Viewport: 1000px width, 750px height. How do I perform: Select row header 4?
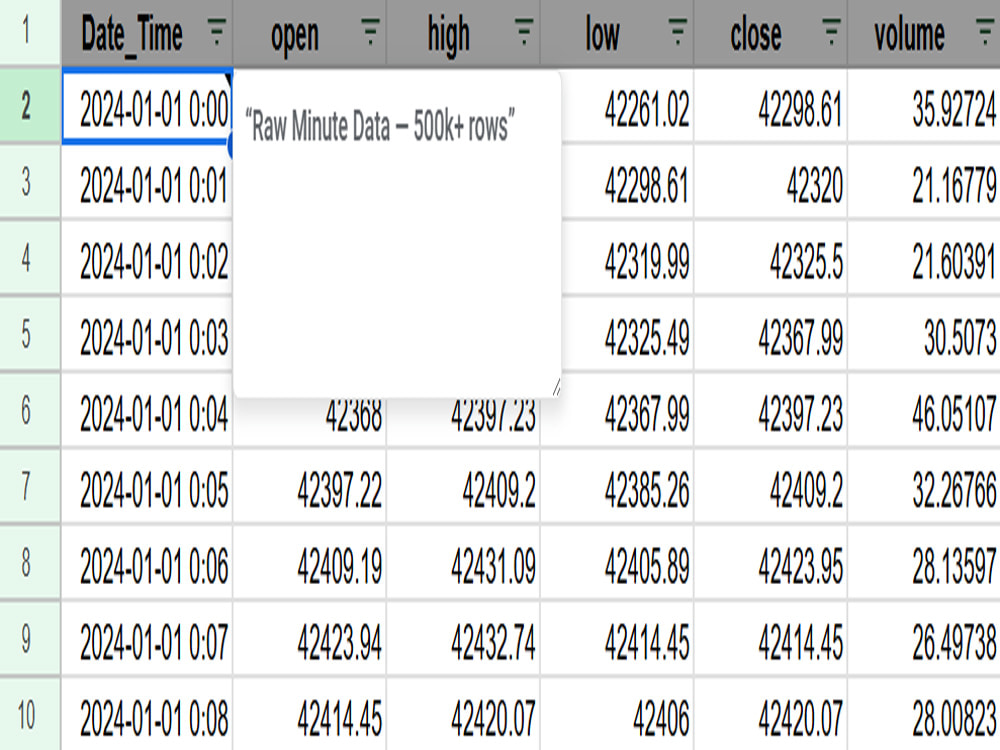[30, 258]
